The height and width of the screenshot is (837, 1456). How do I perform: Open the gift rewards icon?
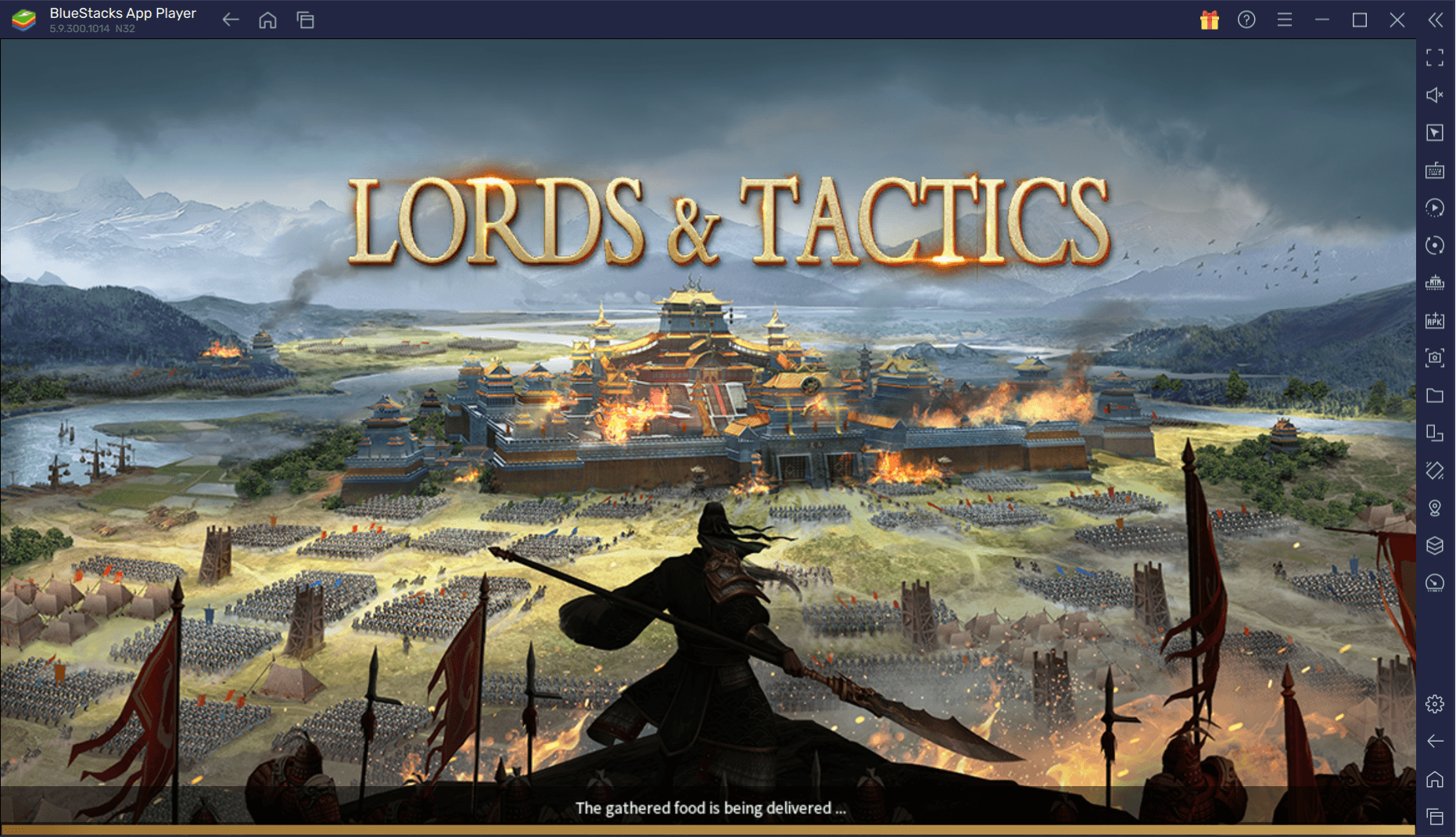tap(1210, 20)
